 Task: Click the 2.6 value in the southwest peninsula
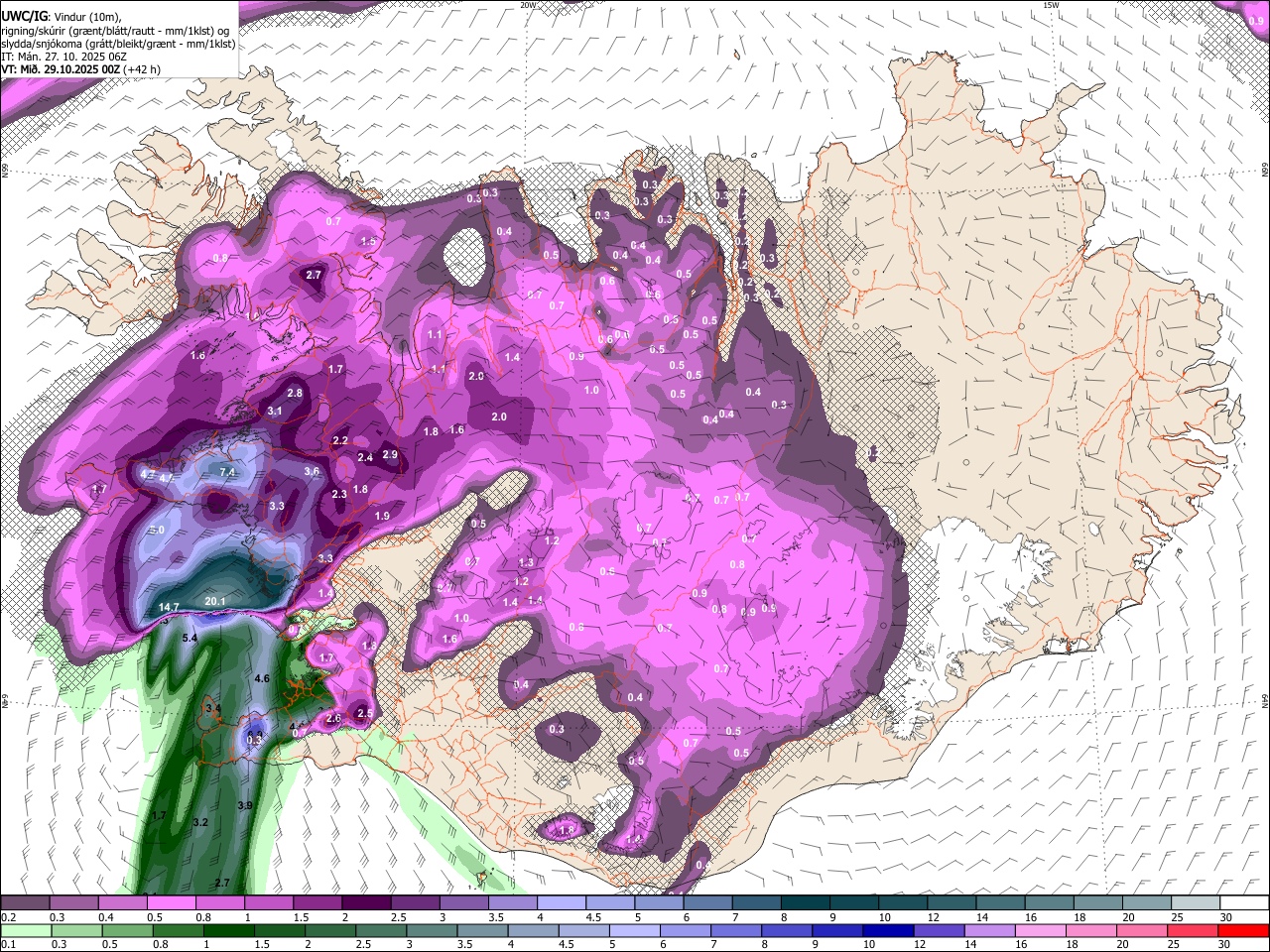(333, 718)
